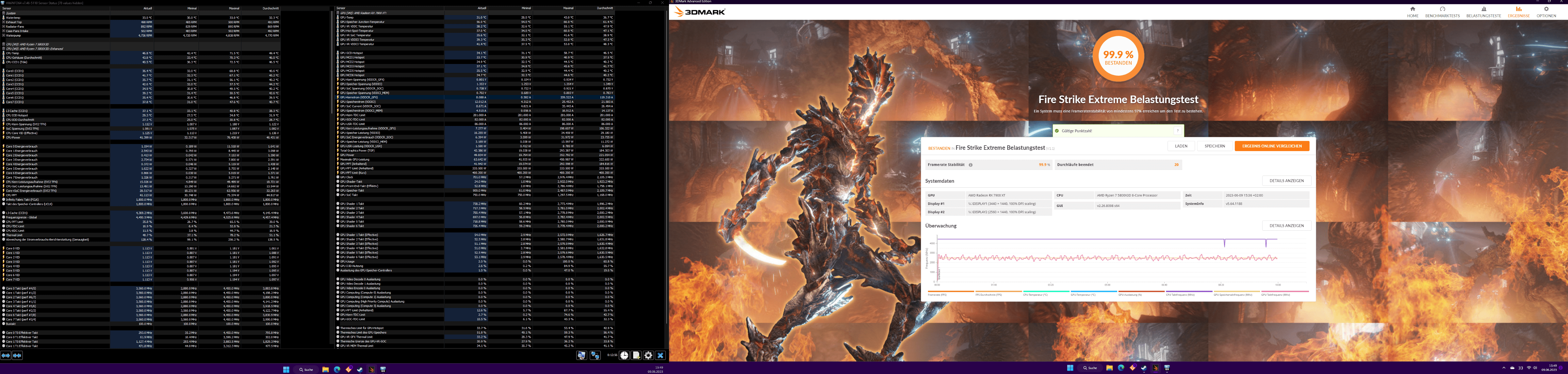Click the HWiNFO reset clock icon
1568x374 pixels.
625,355
